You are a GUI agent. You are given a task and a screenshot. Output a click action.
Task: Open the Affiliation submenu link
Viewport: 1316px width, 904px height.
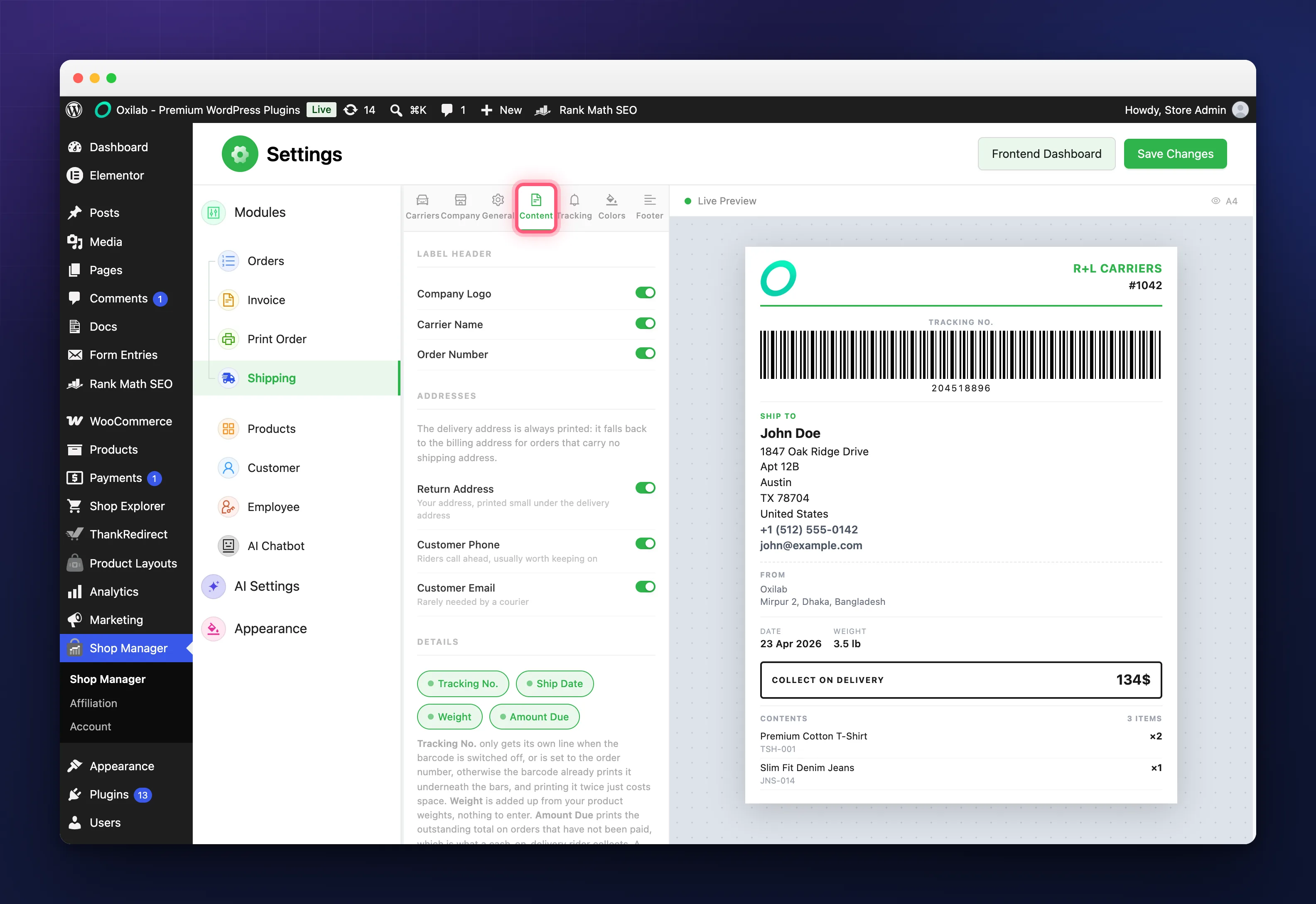[93, 703]
